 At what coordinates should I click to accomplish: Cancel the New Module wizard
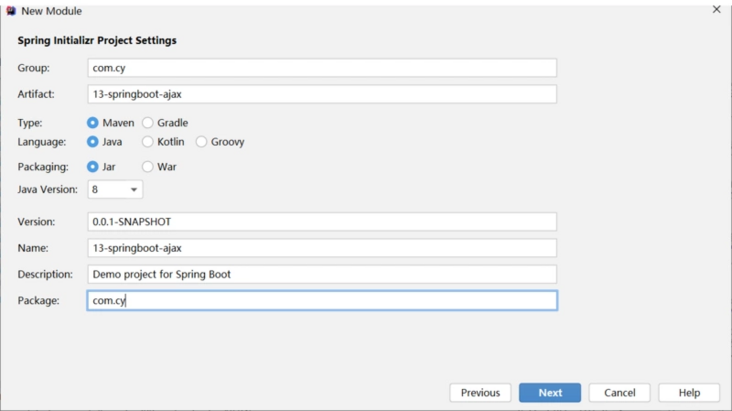point(619,393)
